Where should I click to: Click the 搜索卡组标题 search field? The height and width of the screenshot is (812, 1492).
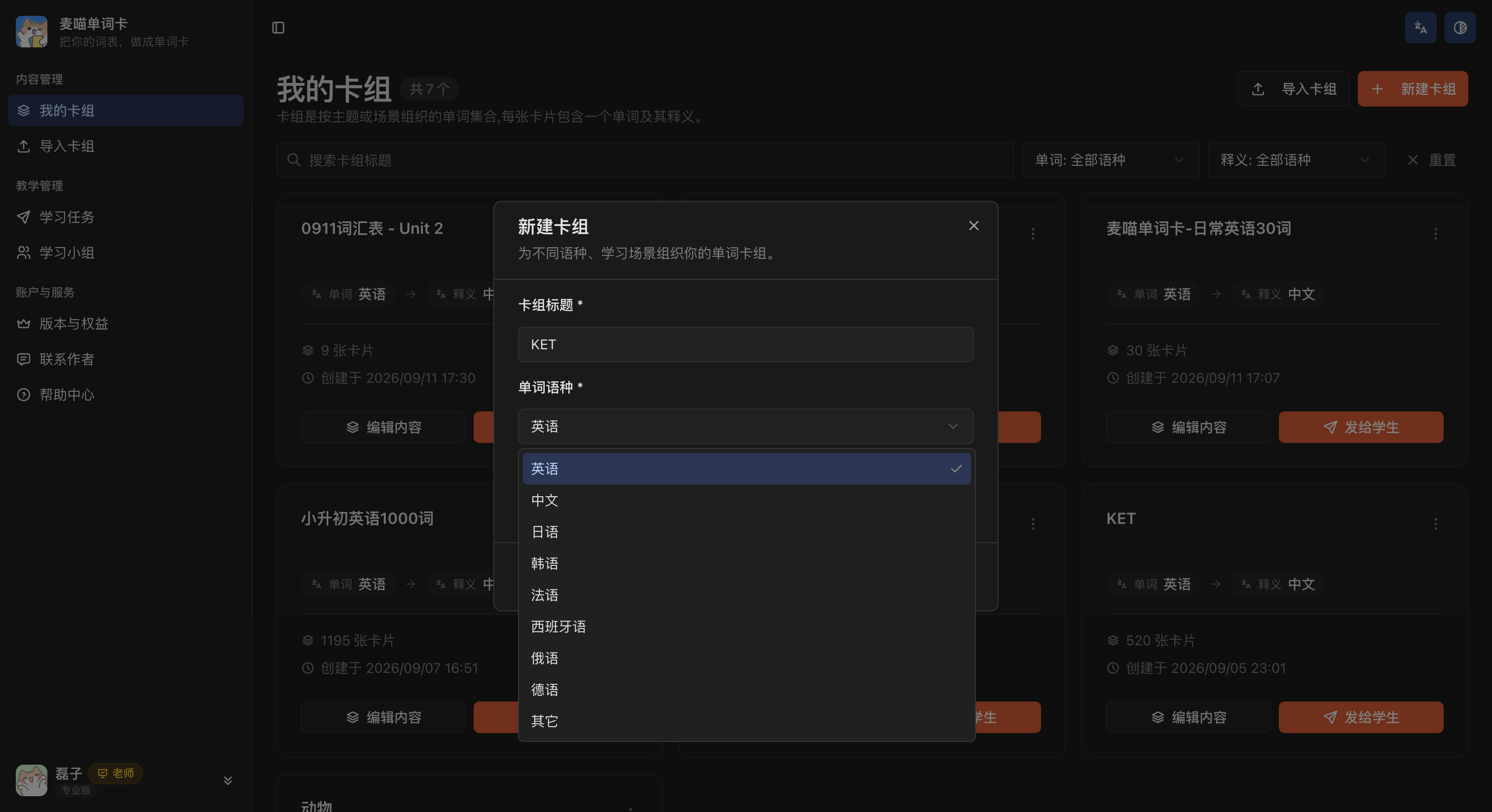click(645, 160)
